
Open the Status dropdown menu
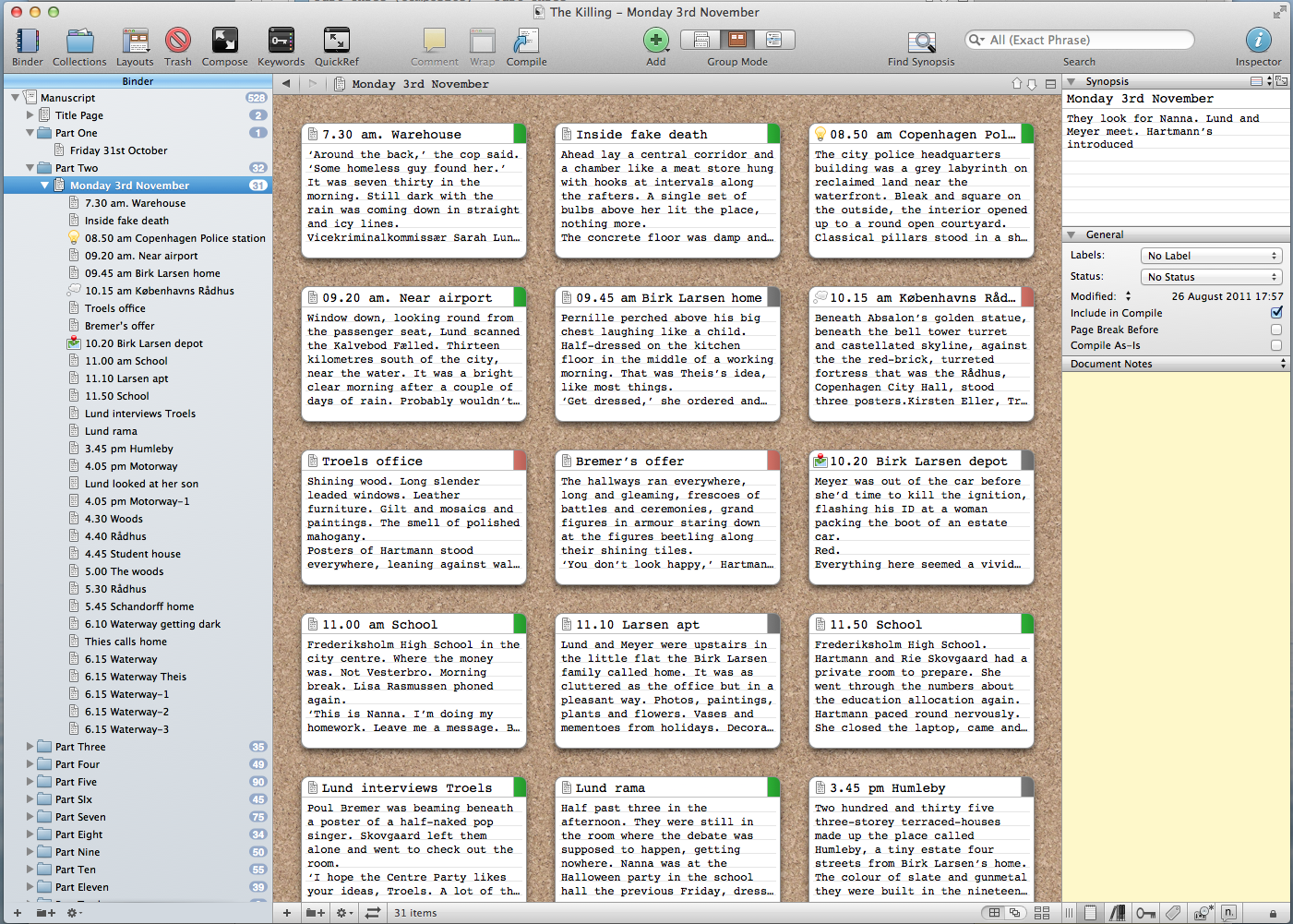tap(1211, 277)
